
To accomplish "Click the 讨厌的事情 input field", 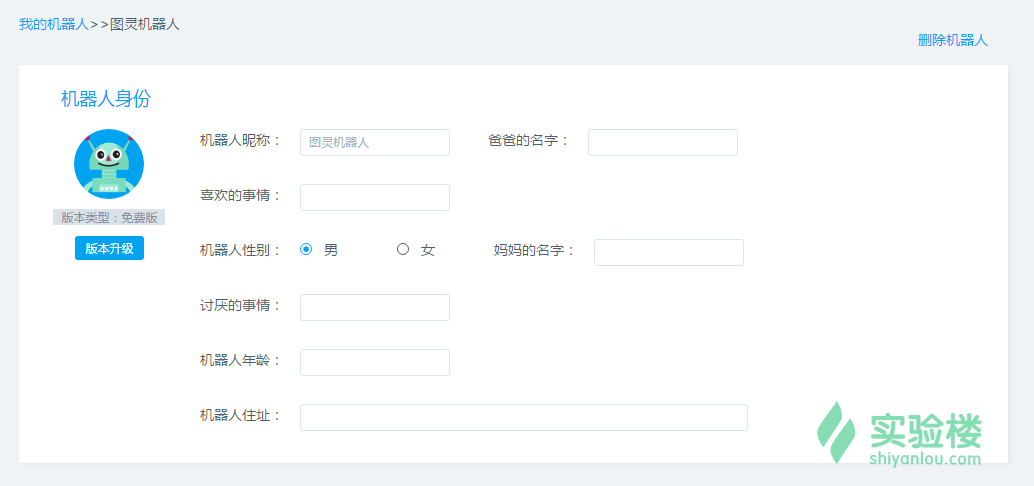I will (374, 308).
